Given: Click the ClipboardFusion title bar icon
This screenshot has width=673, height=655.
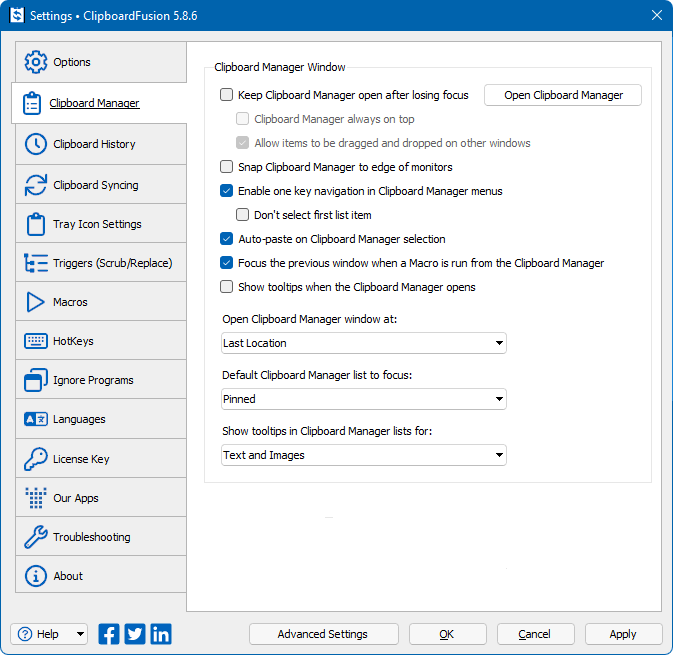Looking at the screenshot, I should [17, 15].
